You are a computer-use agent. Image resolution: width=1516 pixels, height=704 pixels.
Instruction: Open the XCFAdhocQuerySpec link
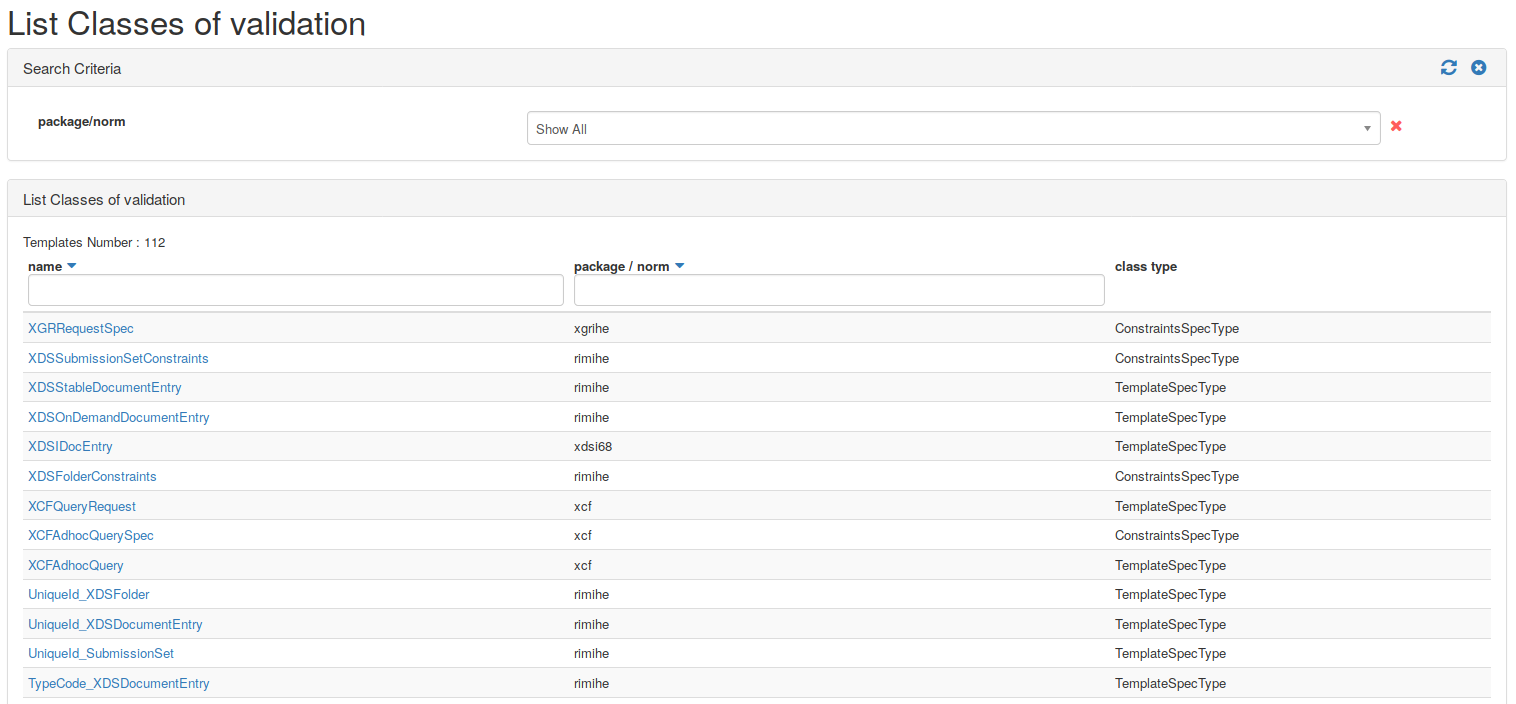91,536
